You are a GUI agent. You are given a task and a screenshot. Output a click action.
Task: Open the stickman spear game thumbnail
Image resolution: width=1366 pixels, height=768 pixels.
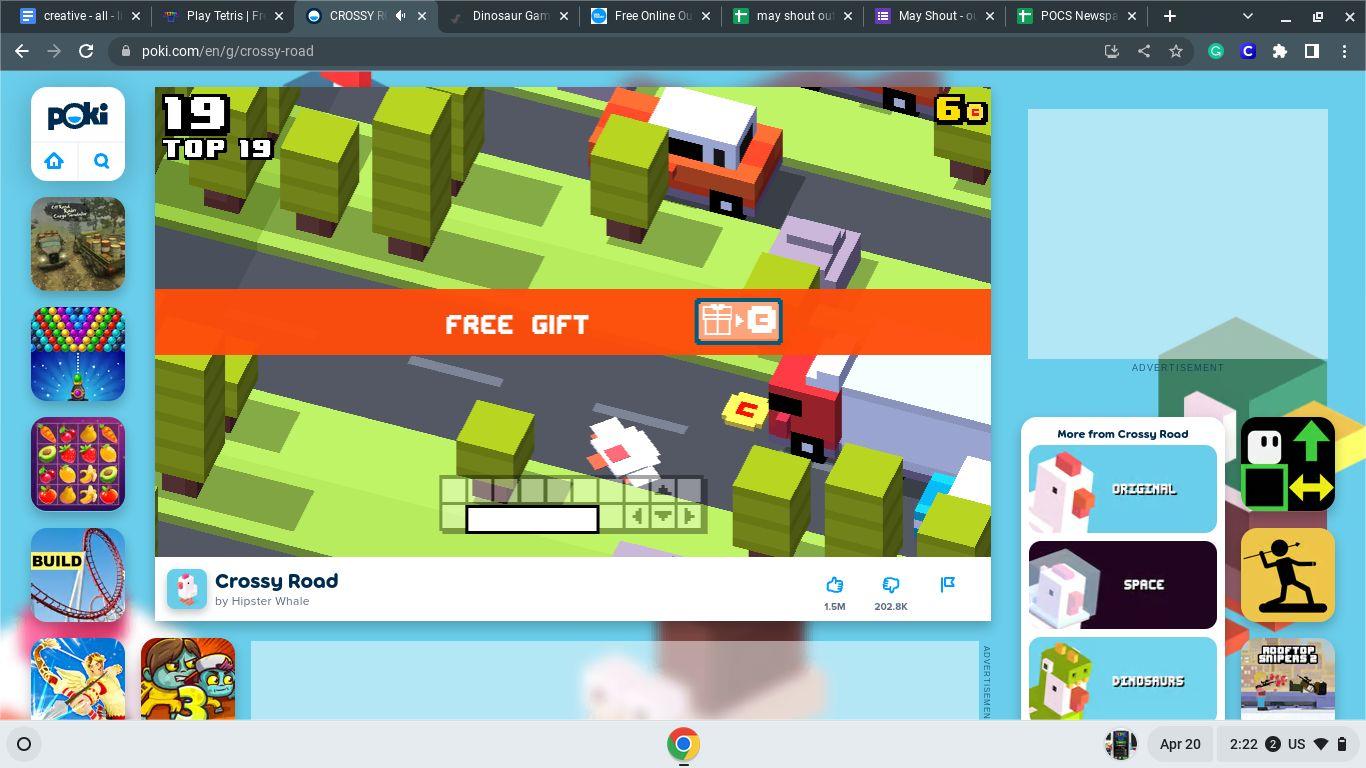[x=1288, y=575]
